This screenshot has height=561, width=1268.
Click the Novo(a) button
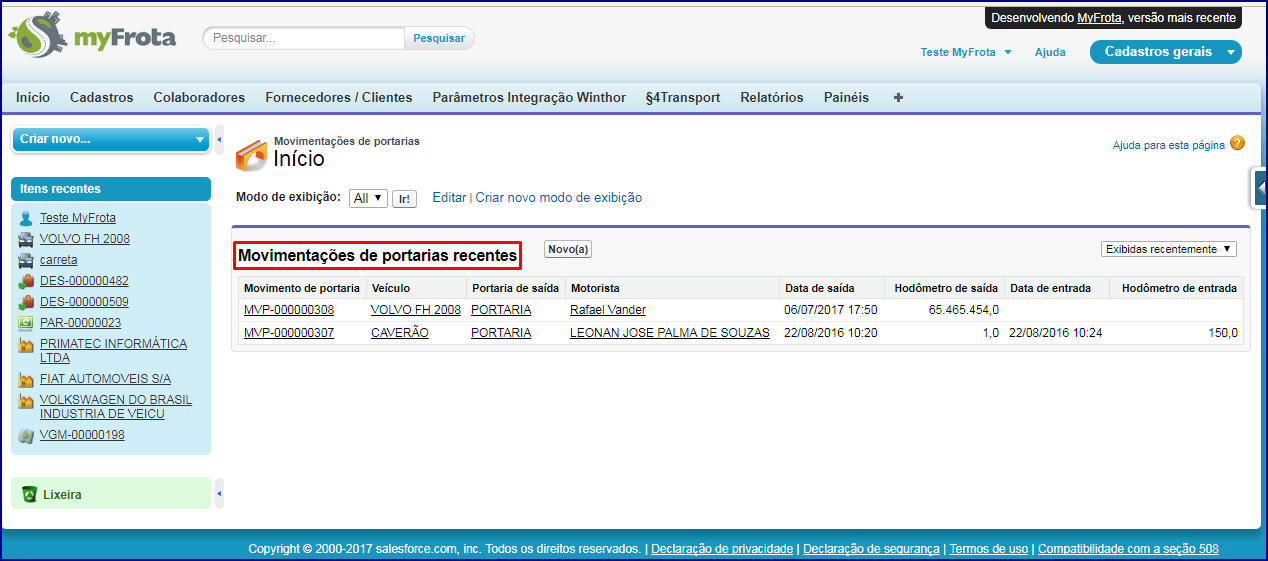(x=568, y=249)
